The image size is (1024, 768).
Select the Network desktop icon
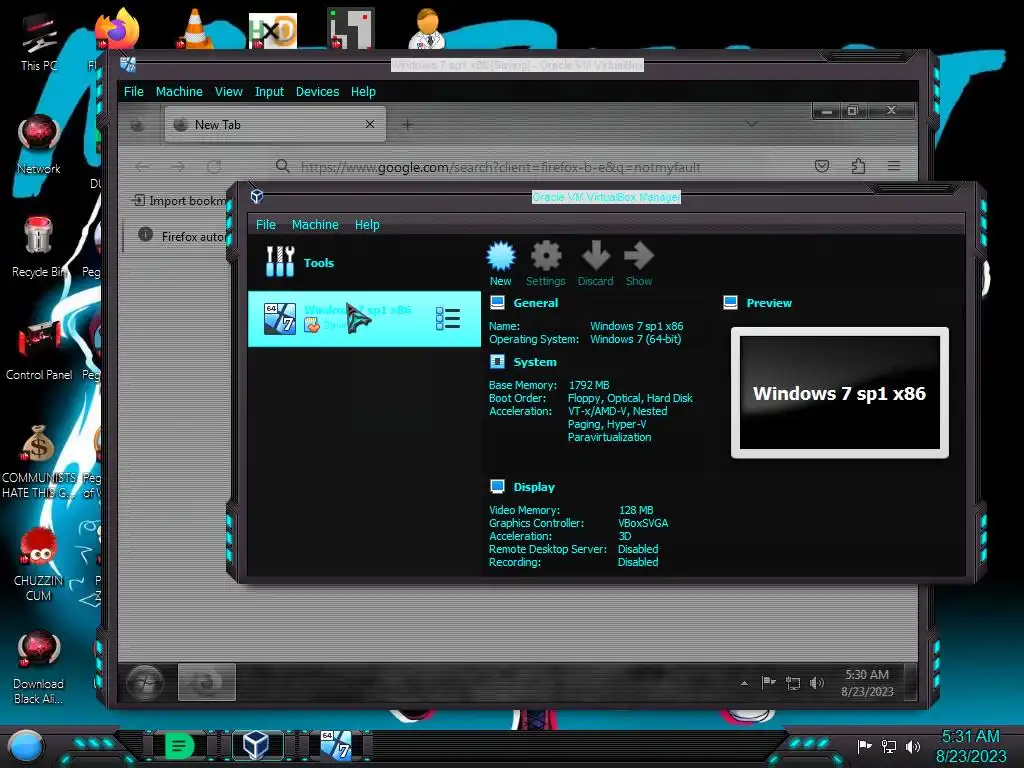[x=39, y=145]
